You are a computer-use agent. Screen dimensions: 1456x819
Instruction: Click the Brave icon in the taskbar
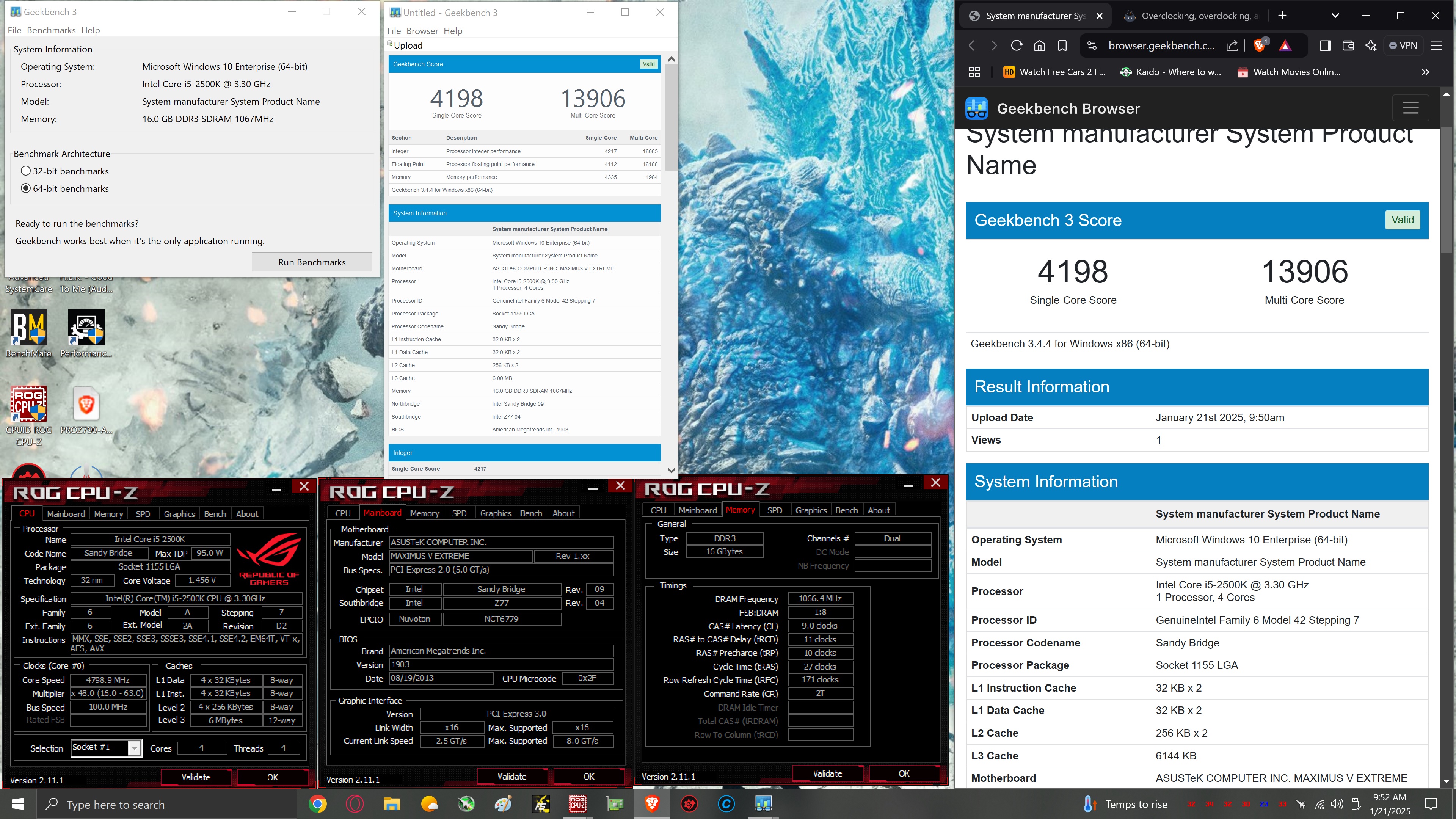(x=652, y=804)
